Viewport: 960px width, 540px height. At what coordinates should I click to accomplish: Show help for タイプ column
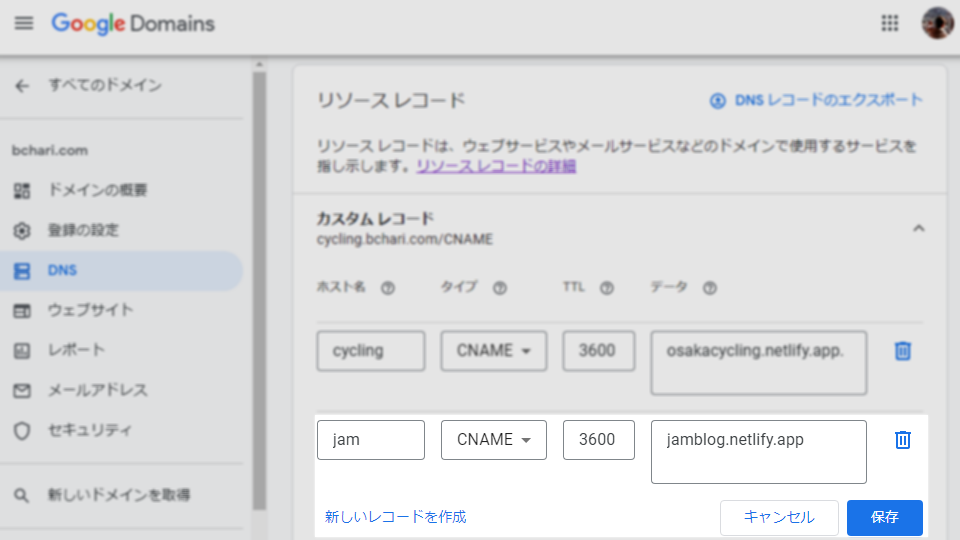pyautogui.click(x=500, y=288)
